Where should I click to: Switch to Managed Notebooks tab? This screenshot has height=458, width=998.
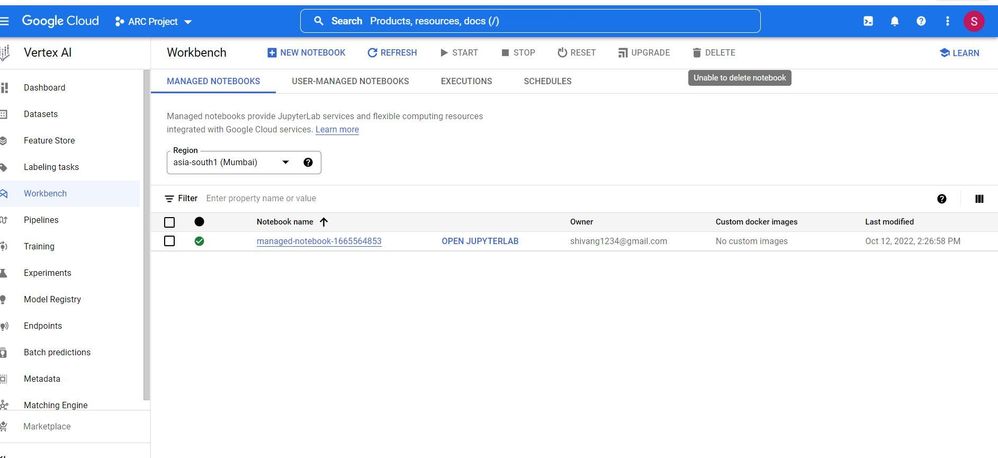tap(213, 81)
